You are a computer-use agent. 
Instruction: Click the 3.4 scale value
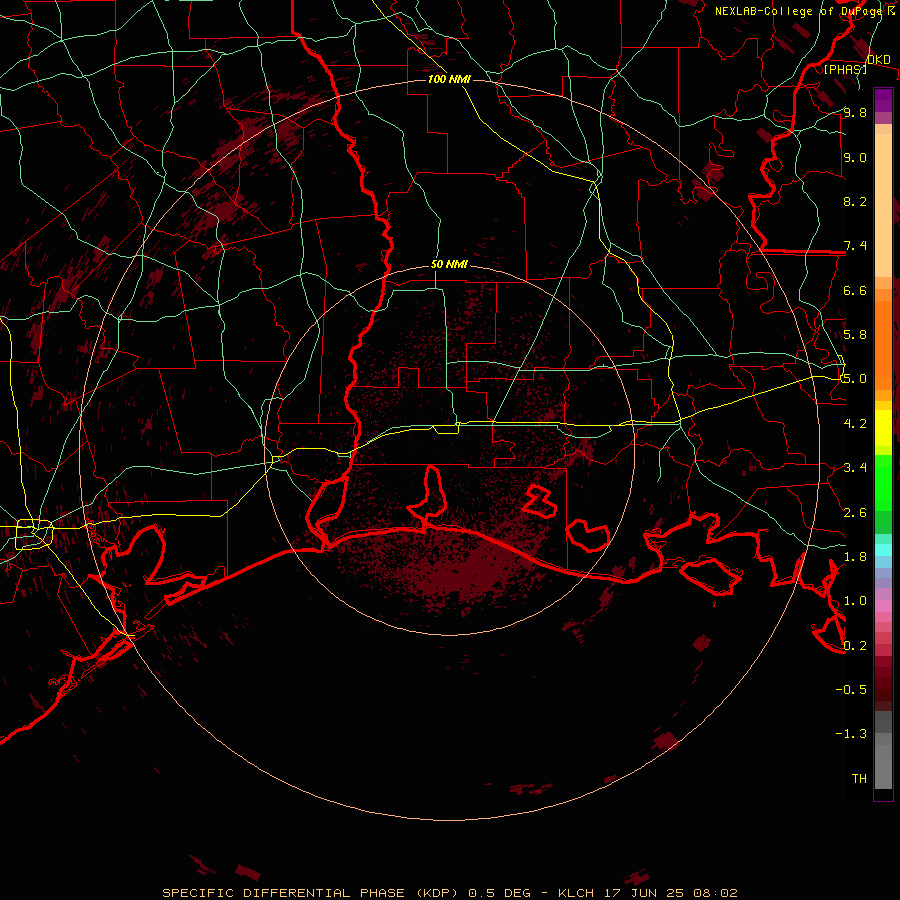855,468
